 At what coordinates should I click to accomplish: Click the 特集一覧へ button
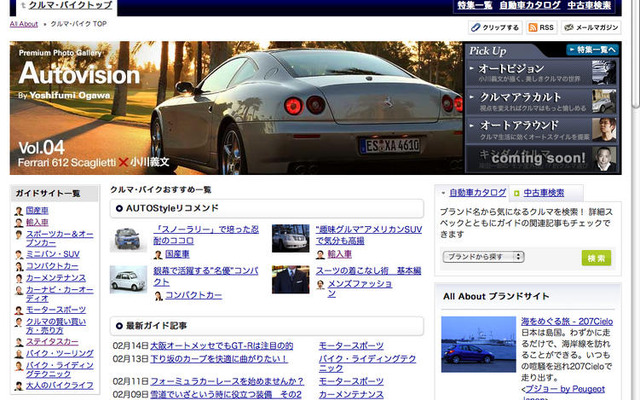click(592, 50)
